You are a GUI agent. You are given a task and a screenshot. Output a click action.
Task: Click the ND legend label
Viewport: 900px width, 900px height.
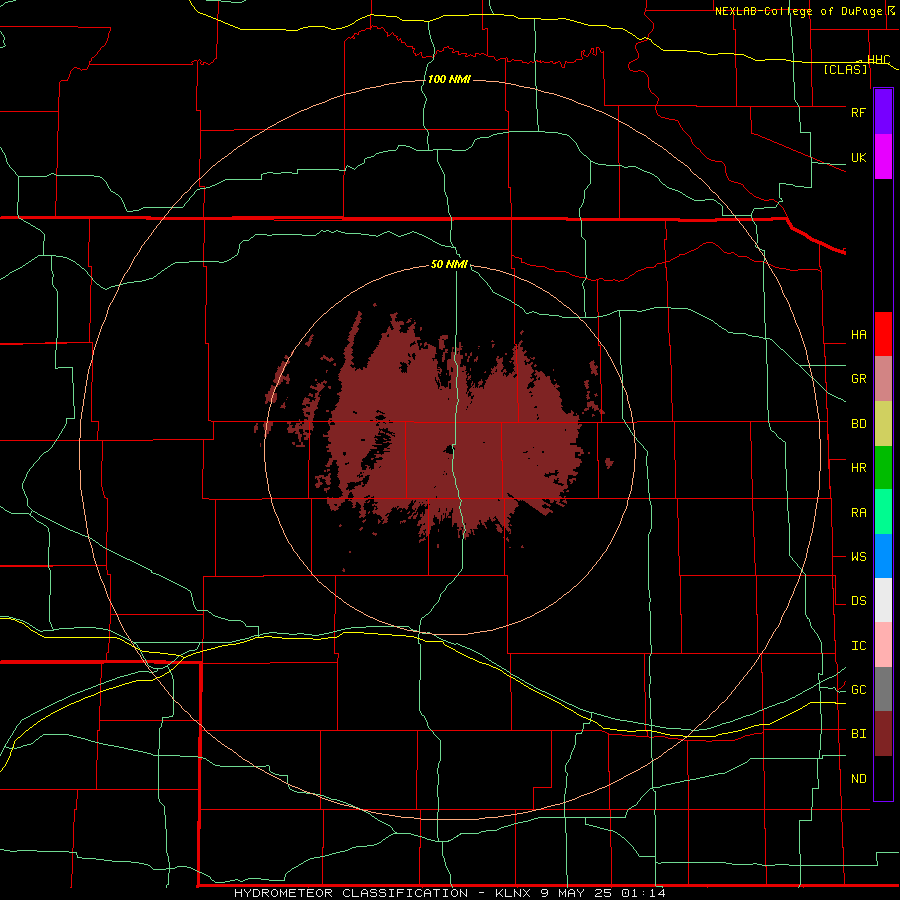coord(858,779)
